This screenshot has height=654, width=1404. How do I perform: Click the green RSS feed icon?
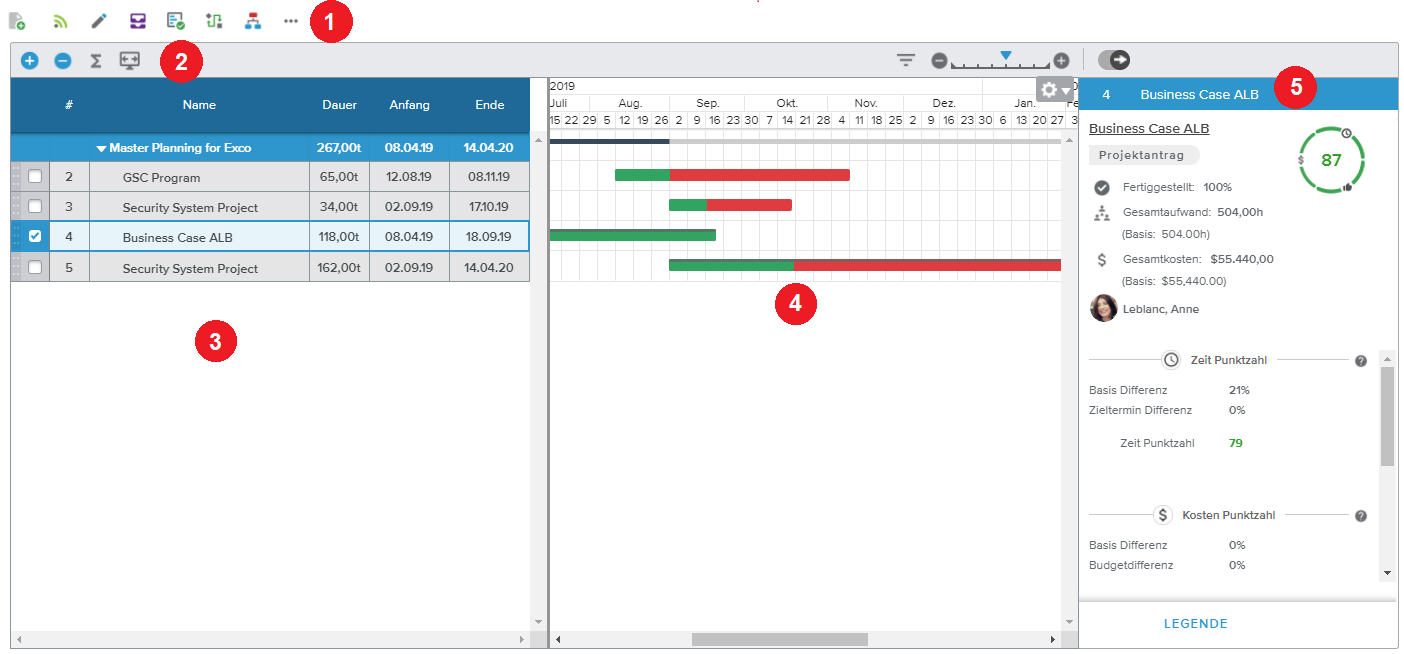click(x=60, y=20)
